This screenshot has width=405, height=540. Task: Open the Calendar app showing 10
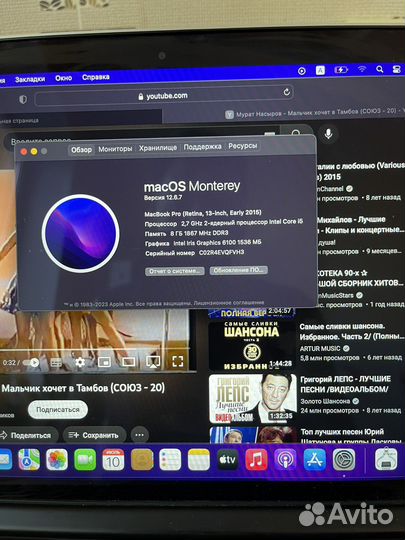click(x=113, y=460)
